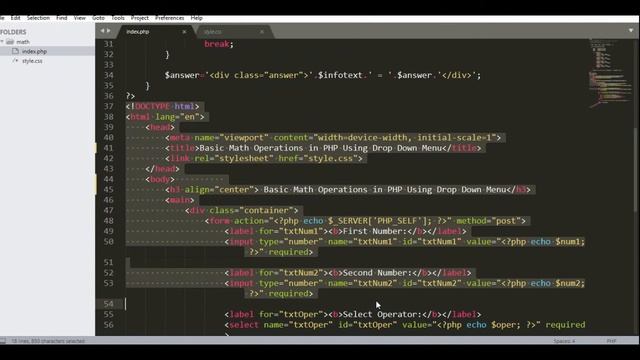Click the $answer assignment on line 34
This screenshot has width=640, height=360.
(322, 75)
